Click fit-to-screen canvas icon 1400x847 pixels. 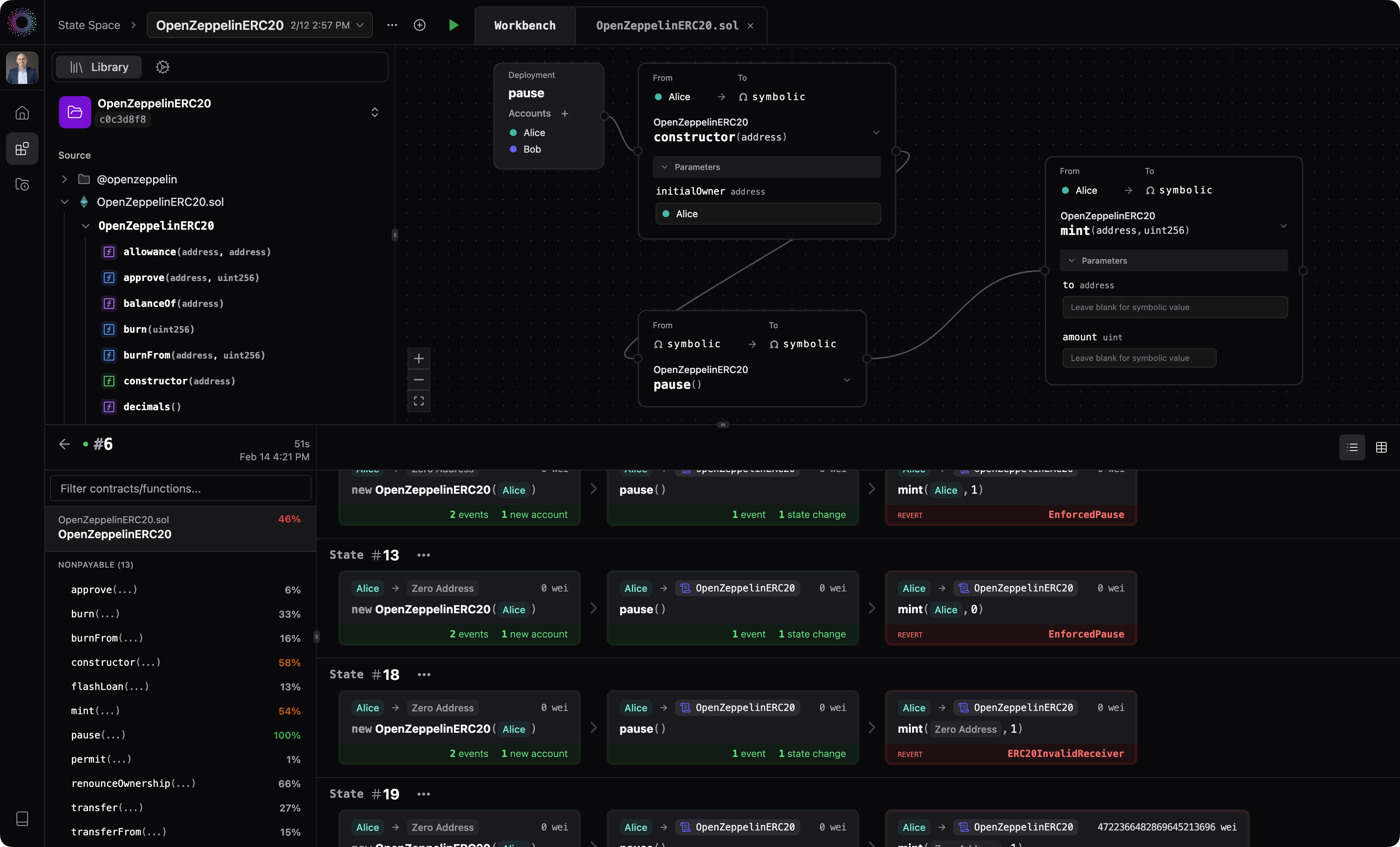pos(419,401)
